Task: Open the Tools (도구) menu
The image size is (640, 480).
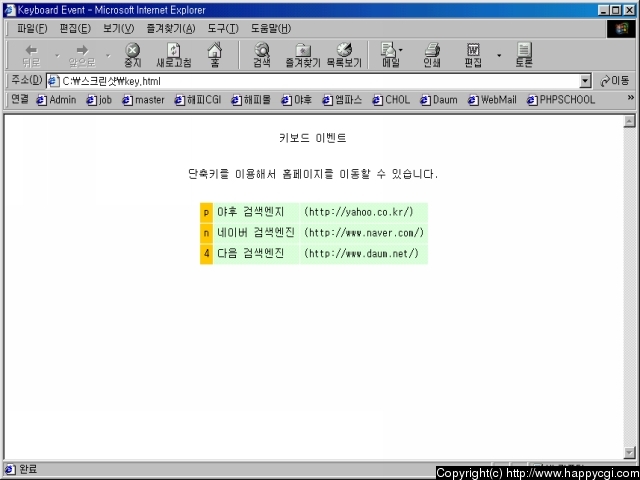Action: (x=222, y=28)
